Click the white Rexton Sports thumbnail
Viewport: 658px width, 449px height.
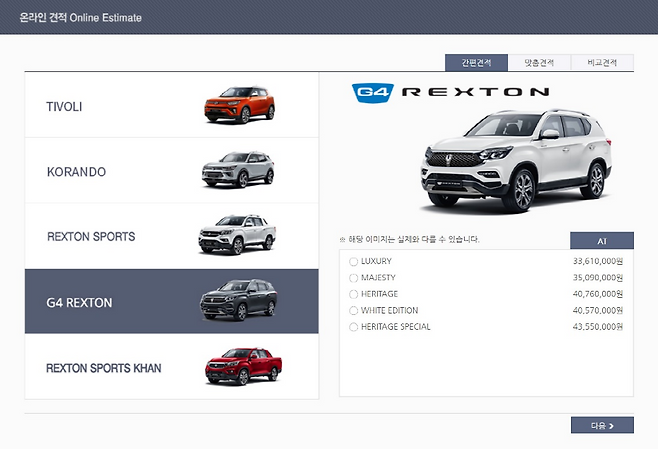237,235
